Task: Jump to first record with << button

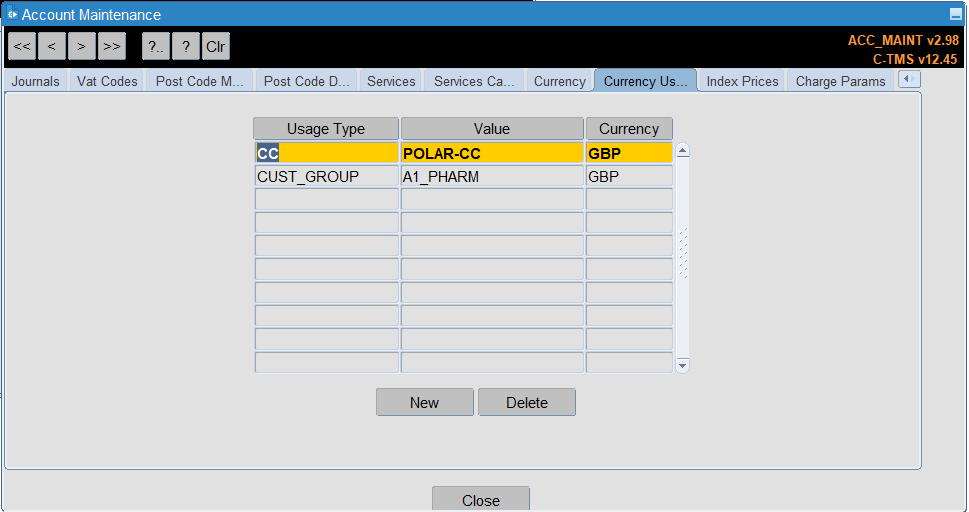Action: tap(22, 46)
